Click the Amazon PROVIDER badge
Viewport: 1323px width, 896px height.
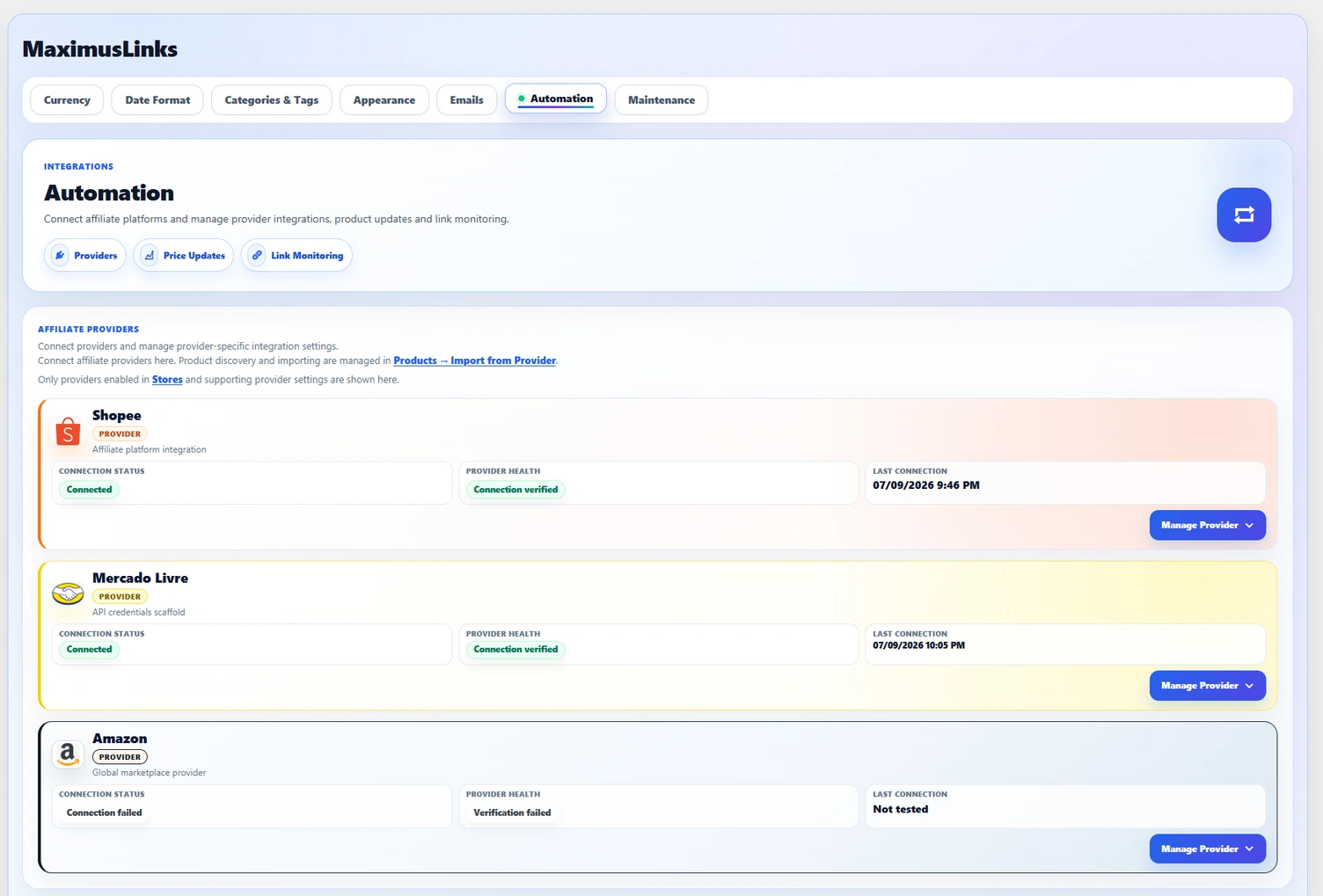point(120,757)
